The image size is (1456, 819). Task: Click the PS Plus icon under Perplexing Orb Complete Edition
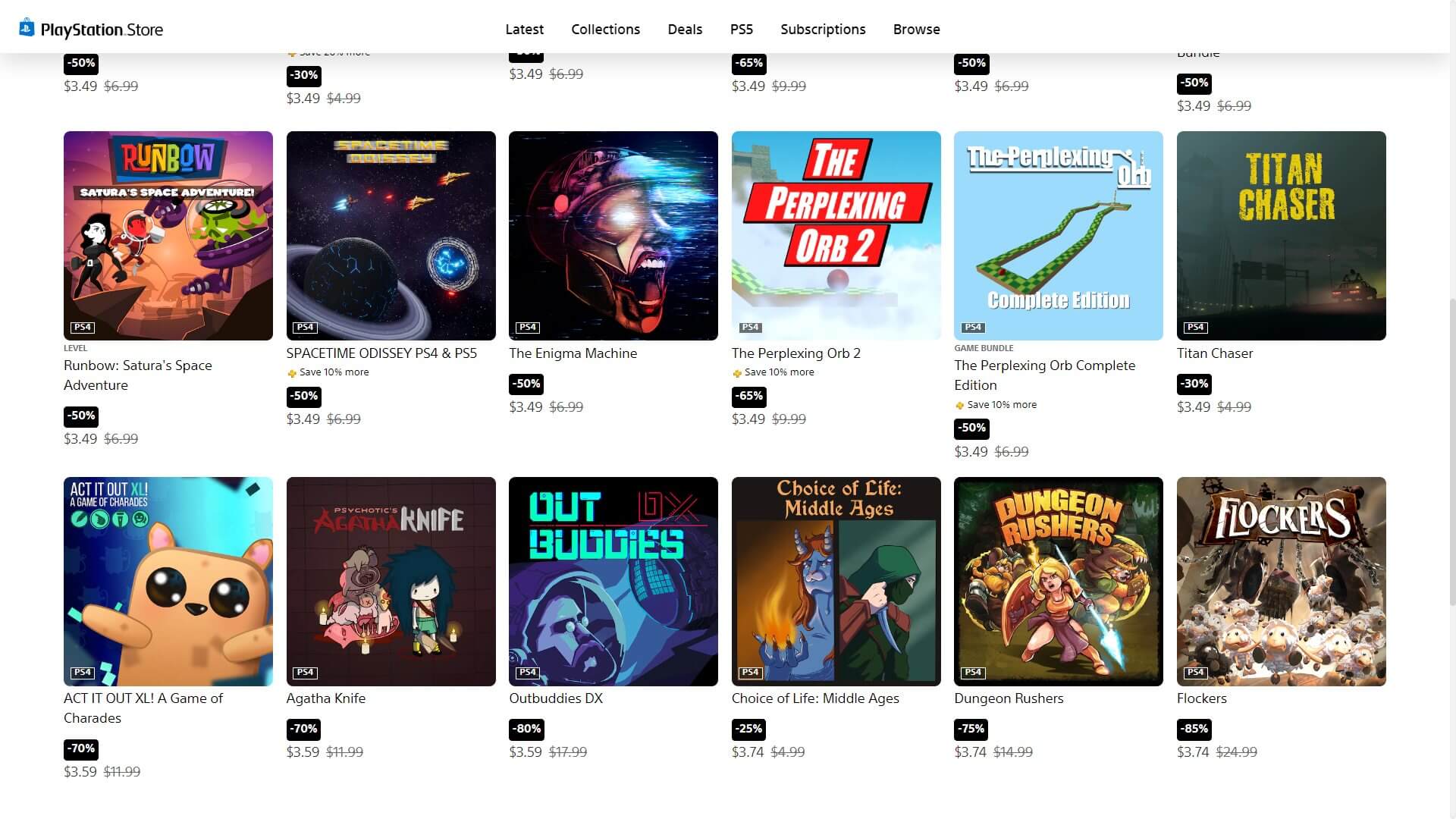click(959, 406)
